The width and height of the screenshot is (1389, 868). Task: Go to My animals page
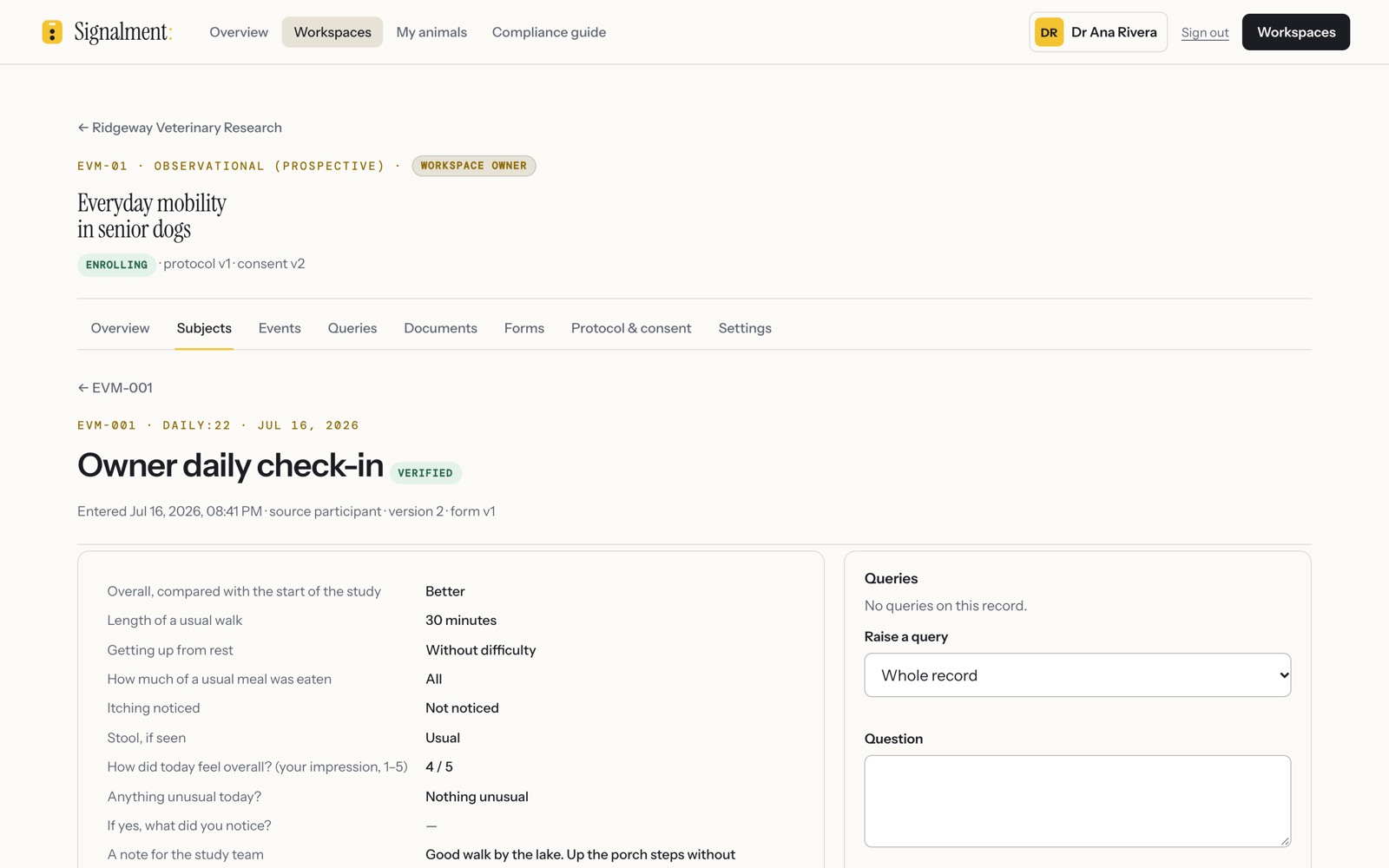(431, 32)
